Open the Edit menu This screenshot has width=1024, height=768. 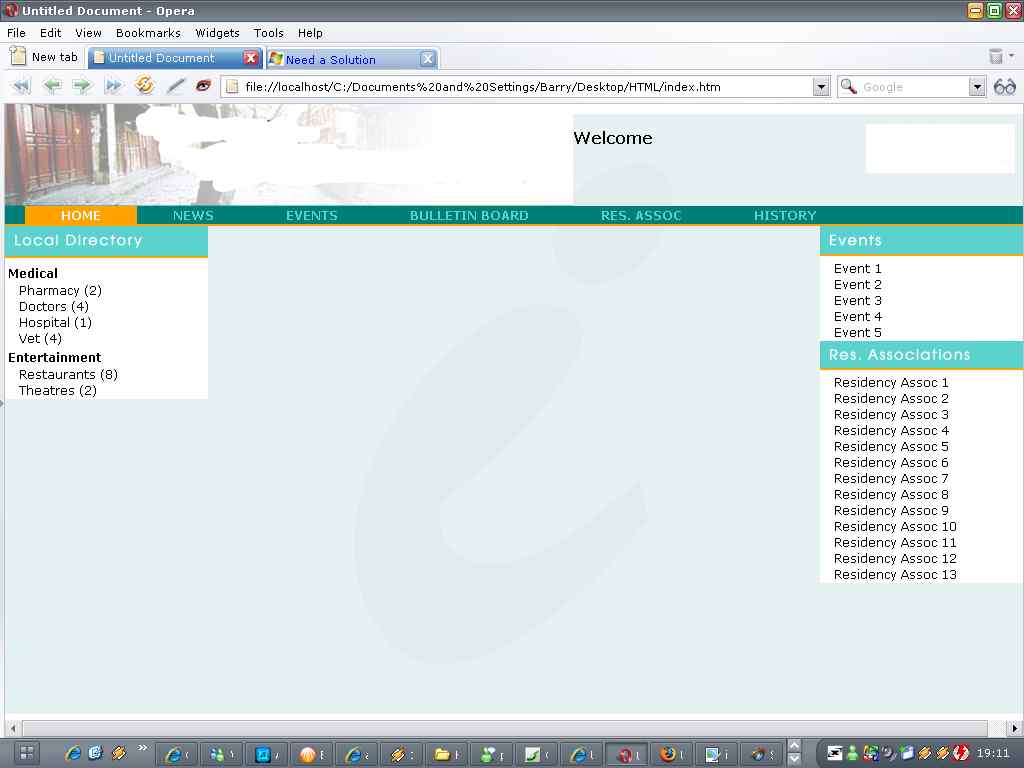click(x=50, y=33)
